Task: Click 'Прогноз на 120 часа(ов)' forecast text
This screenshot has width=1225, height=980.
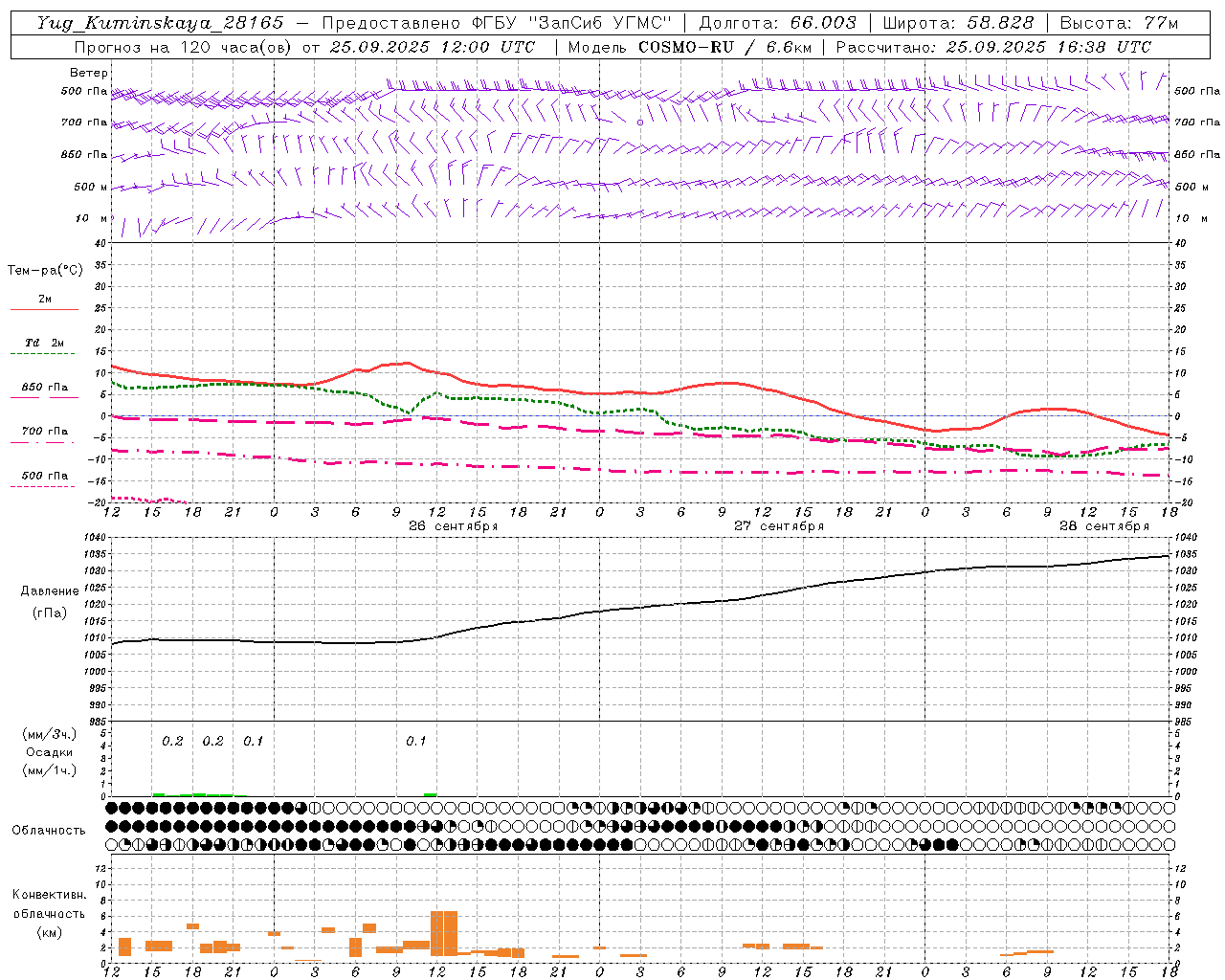Action: click(x=184, y=47)
